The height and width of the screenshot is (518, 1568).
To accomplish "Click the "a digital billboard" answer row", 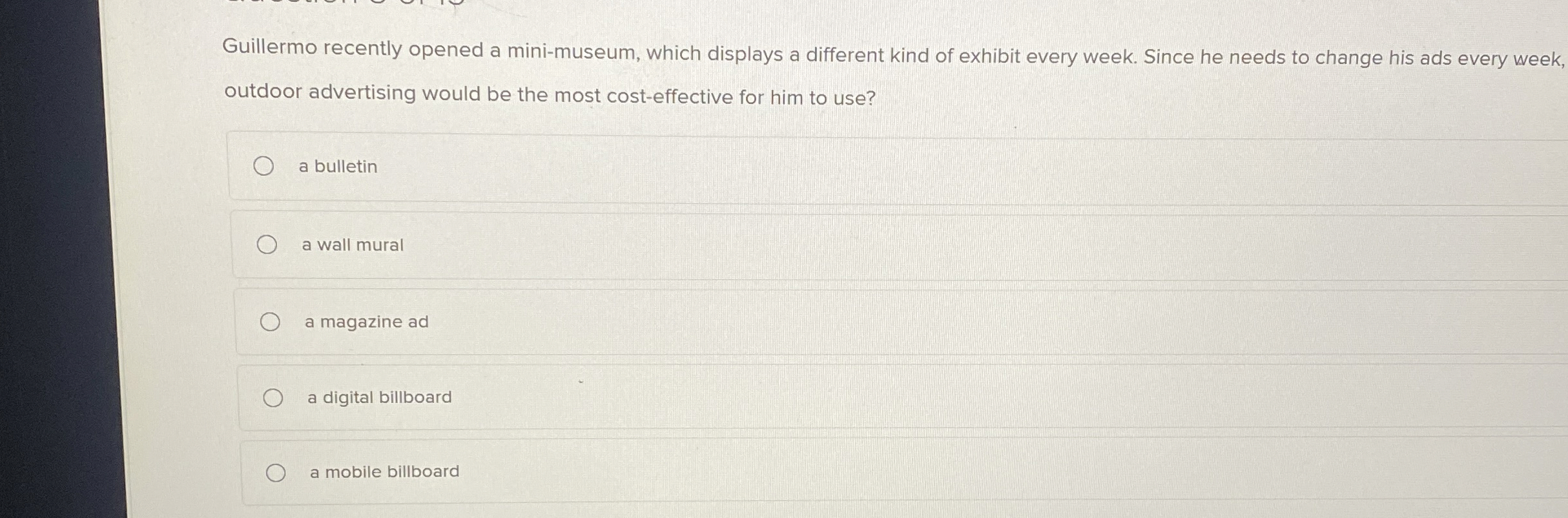I will pos(581,397).
